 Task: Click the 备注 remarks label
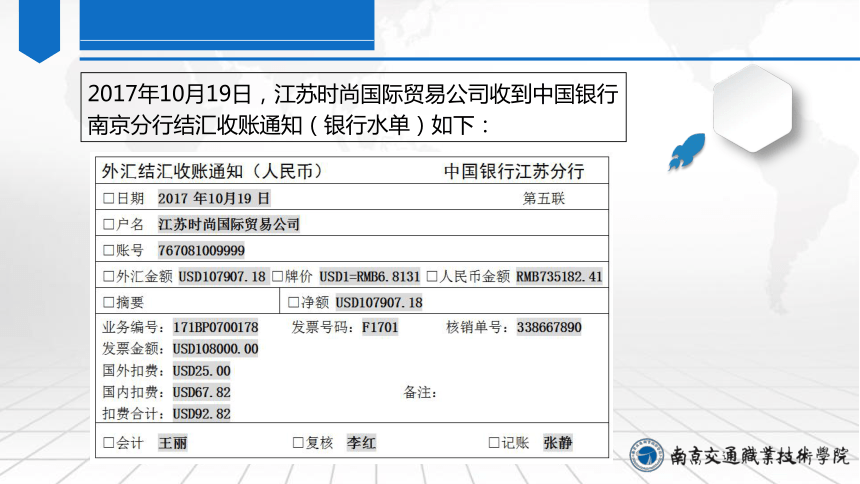420,392
